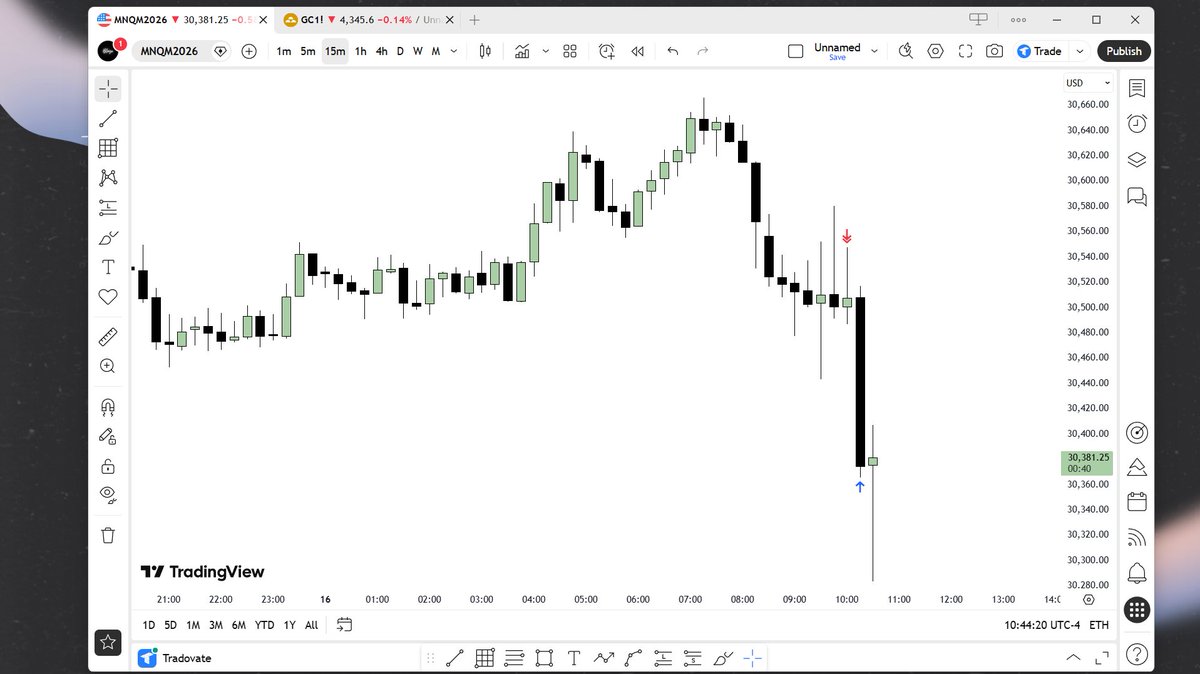Open the indicator templates grid icon
This screenshot has width=1200, height=674.
click(570, 51)
